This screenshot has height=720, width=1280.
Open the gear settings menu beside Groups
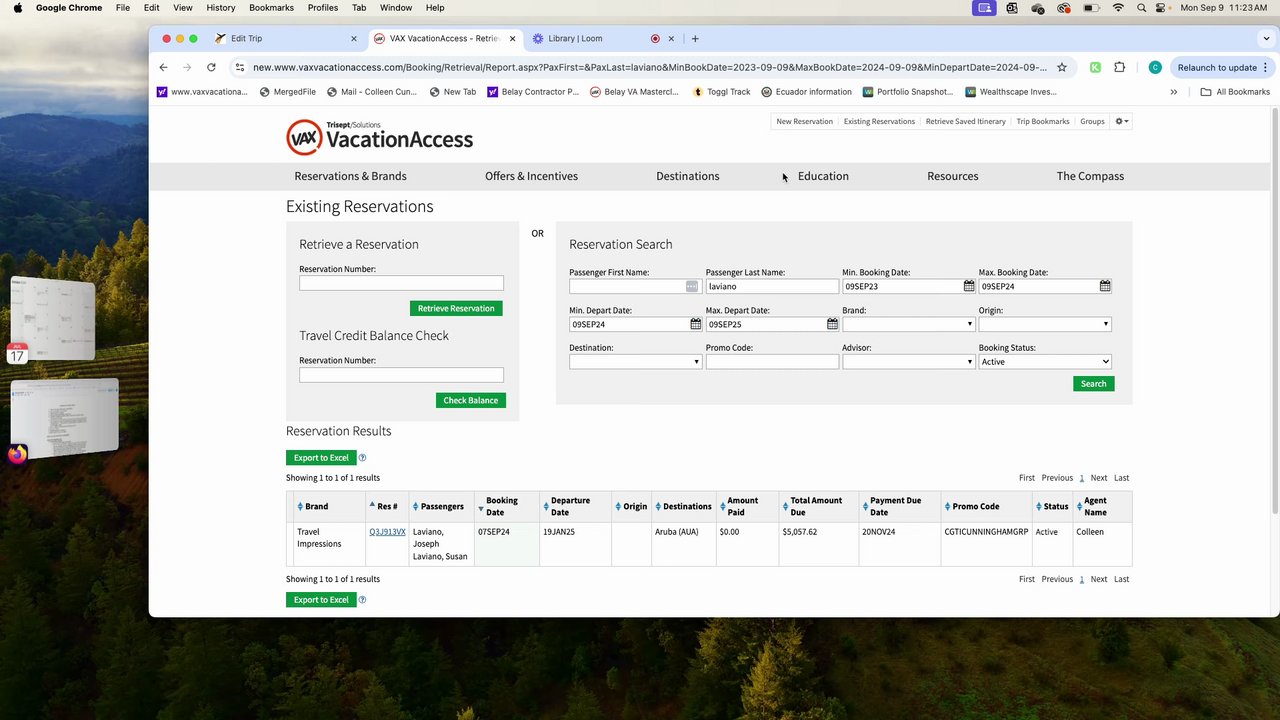[1122, 121]
